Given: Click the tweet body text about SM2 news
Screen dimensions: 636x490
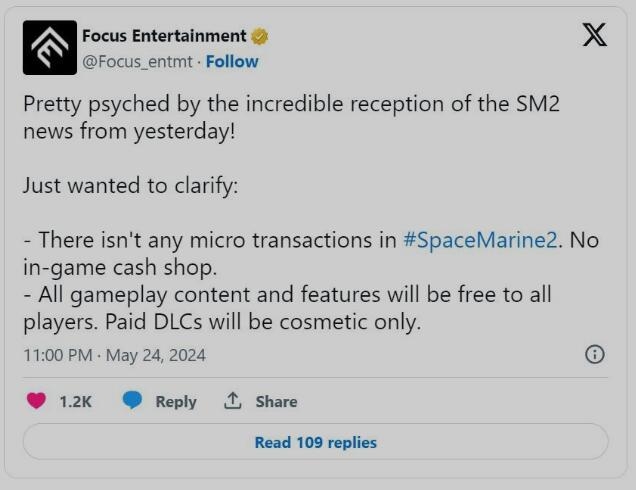Looking at the screenshot, I should pyautogui.click(x=291, y=117).
